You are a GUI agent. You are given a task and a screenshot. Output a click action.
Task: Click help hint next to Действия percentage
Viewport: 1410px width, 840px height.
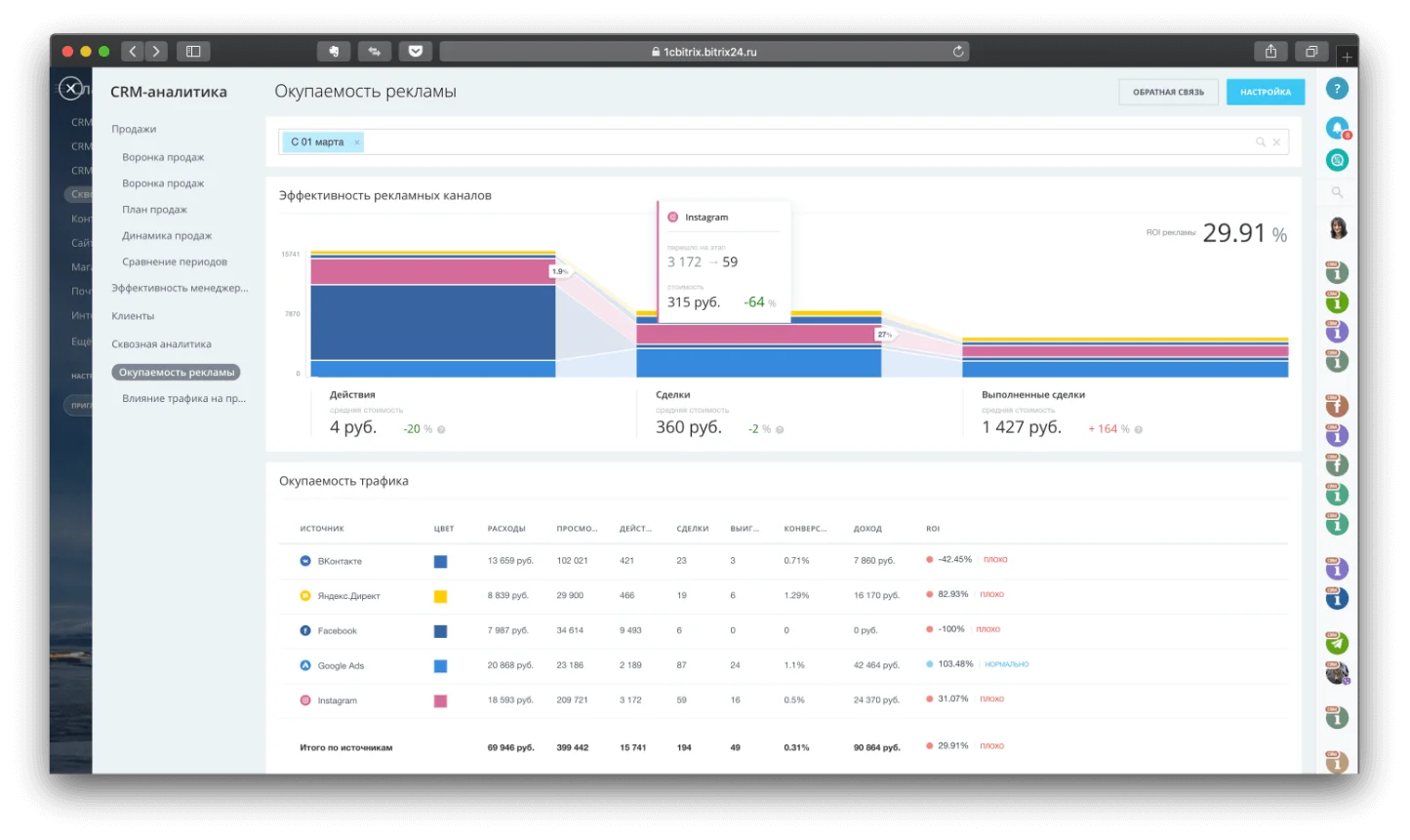point(441,429)
